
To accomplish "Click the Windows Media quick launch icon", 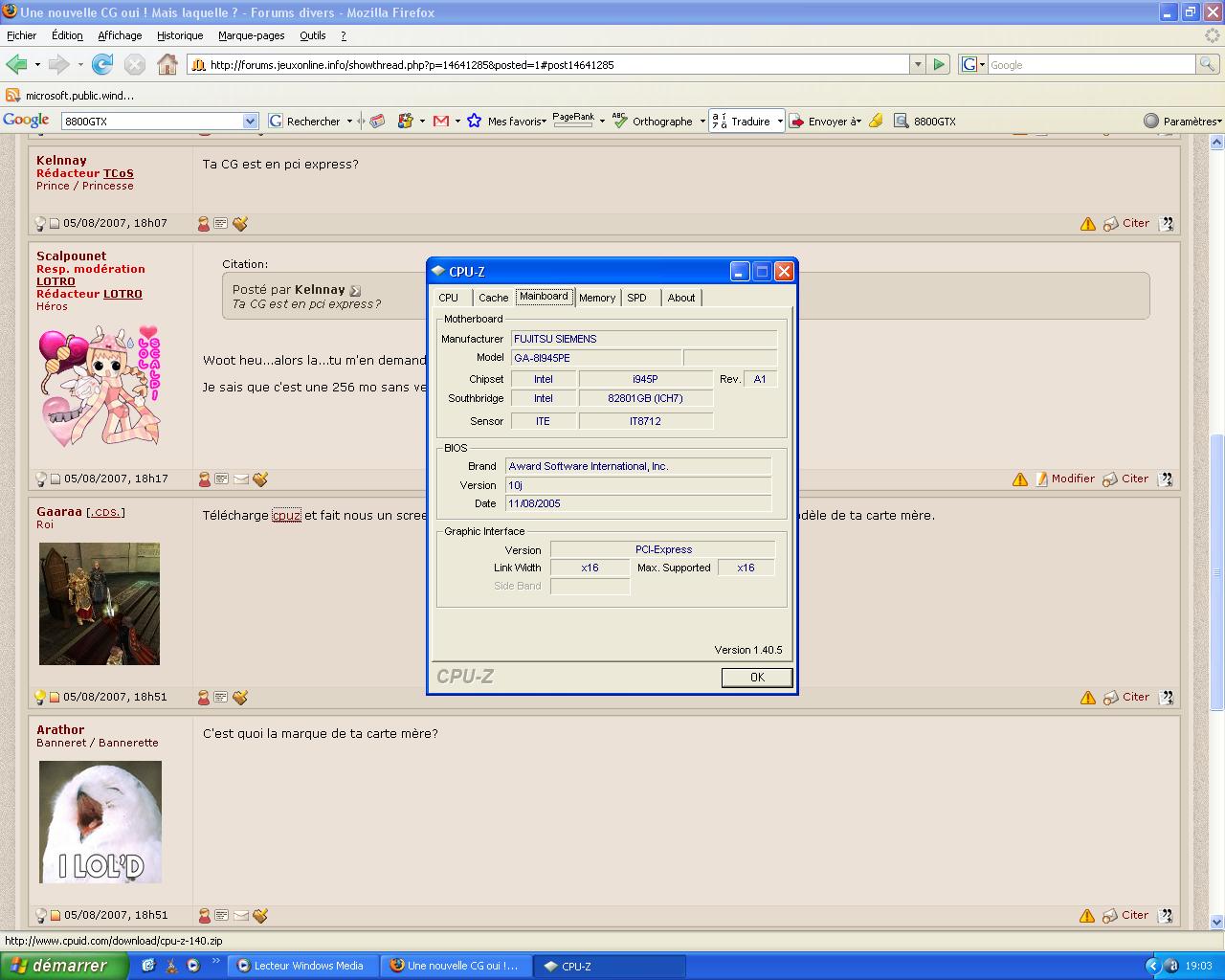I will [x=192, y=966].
